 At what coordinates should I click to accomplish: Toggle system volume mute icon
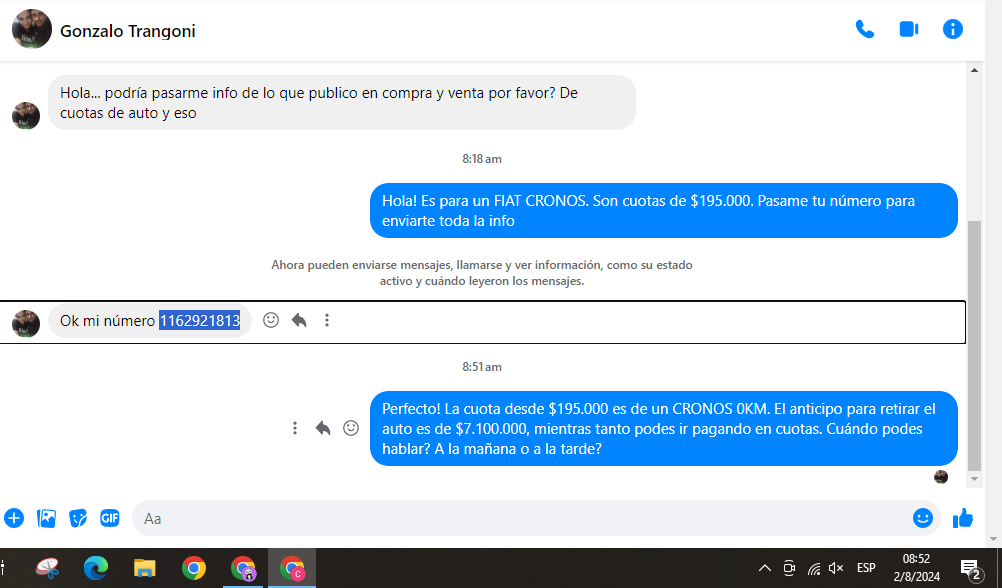point(837,568)
